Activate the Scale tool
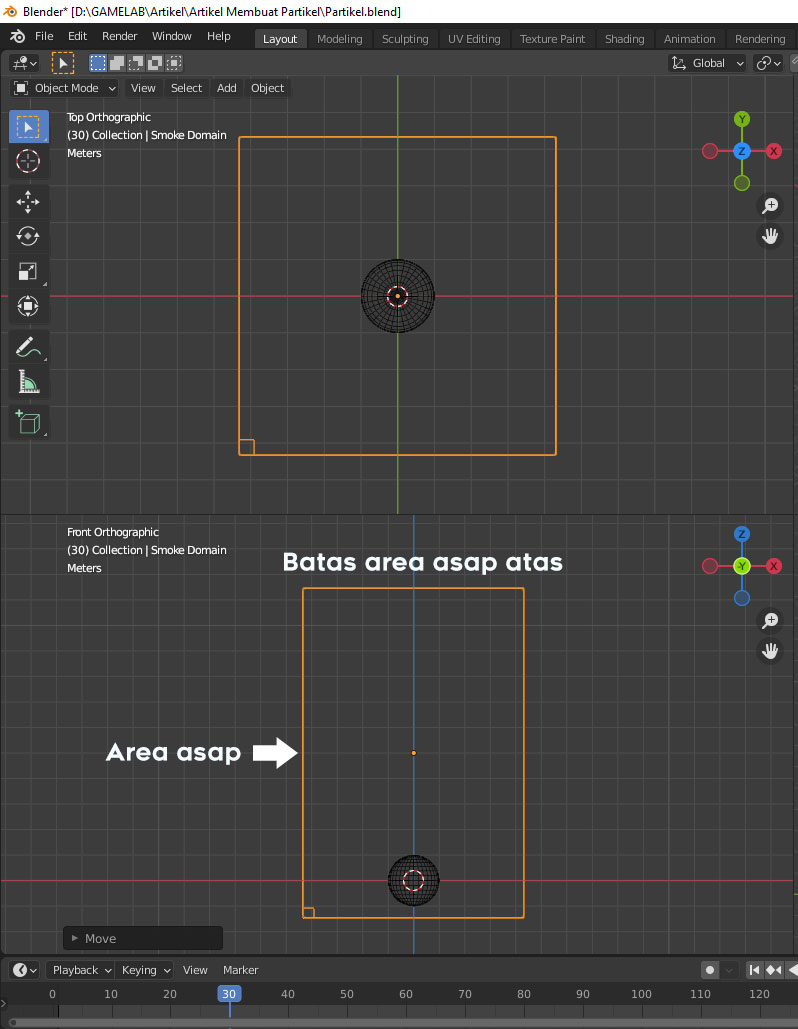Screen dimensions: 798x1029 coord(28,271)
